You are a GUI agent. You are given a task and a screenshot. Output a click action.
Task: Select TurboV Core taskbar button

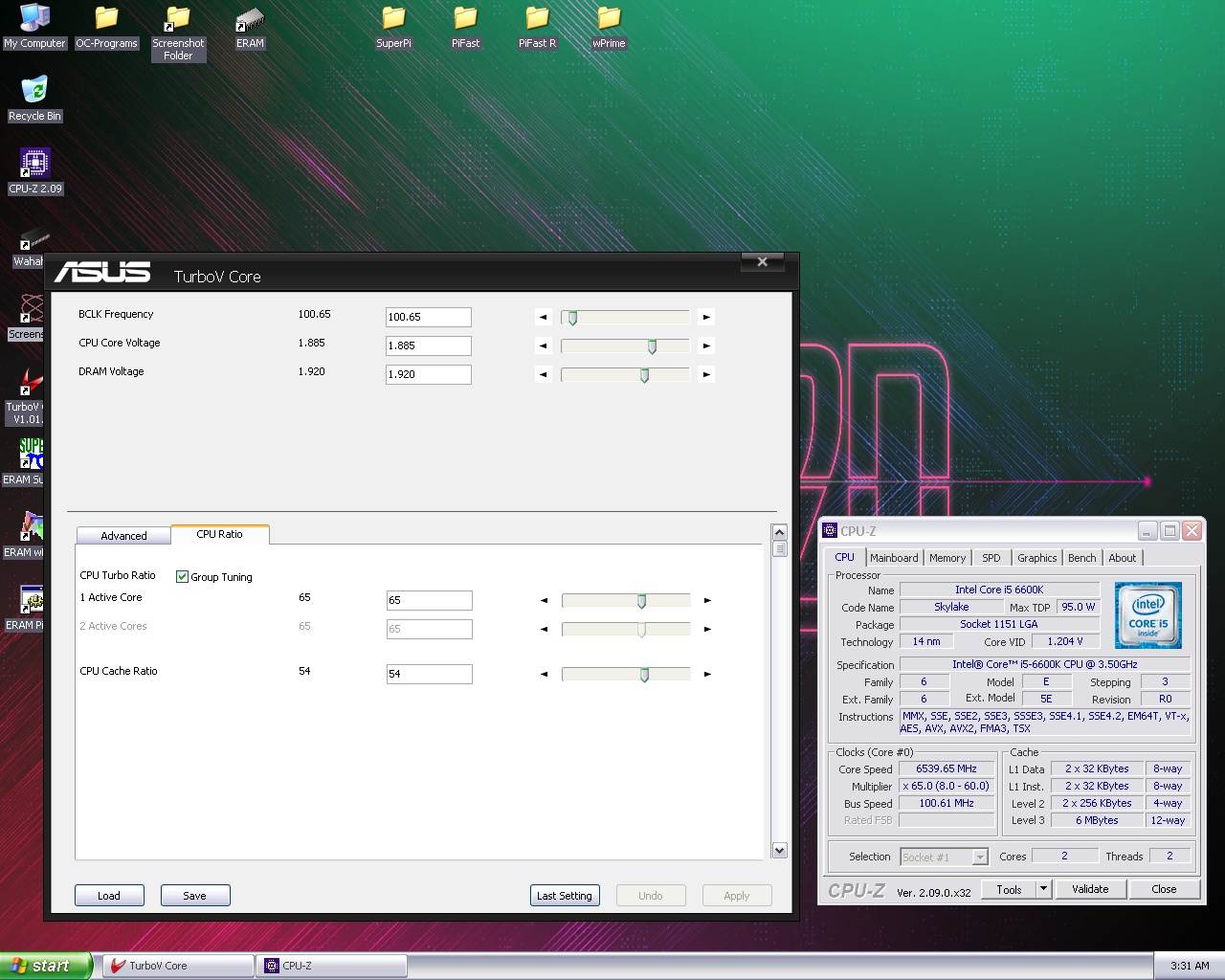(178, 966)
